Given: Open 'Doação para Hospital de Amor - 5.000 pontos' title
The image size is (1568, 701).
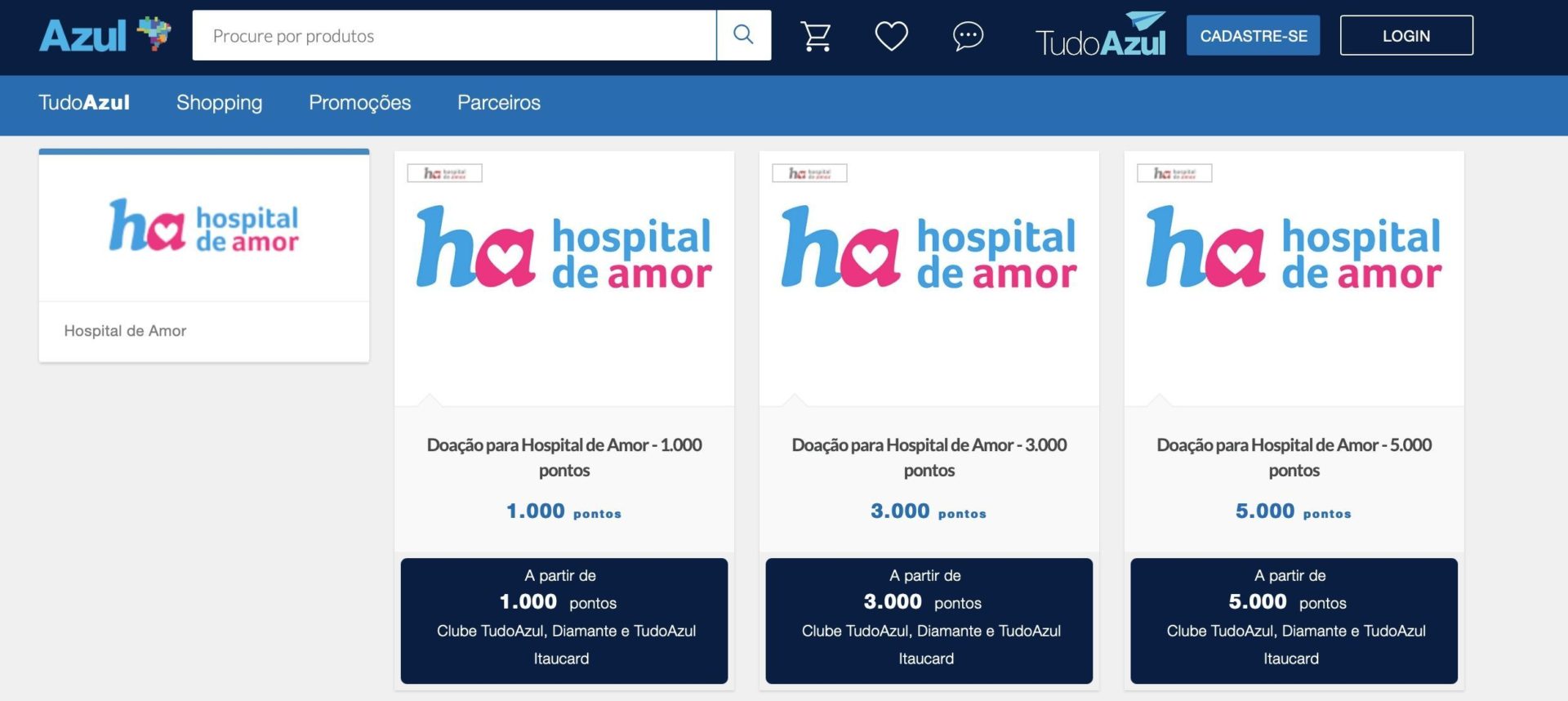Looking at the screenshot, I should click(x=1294, y=458).
